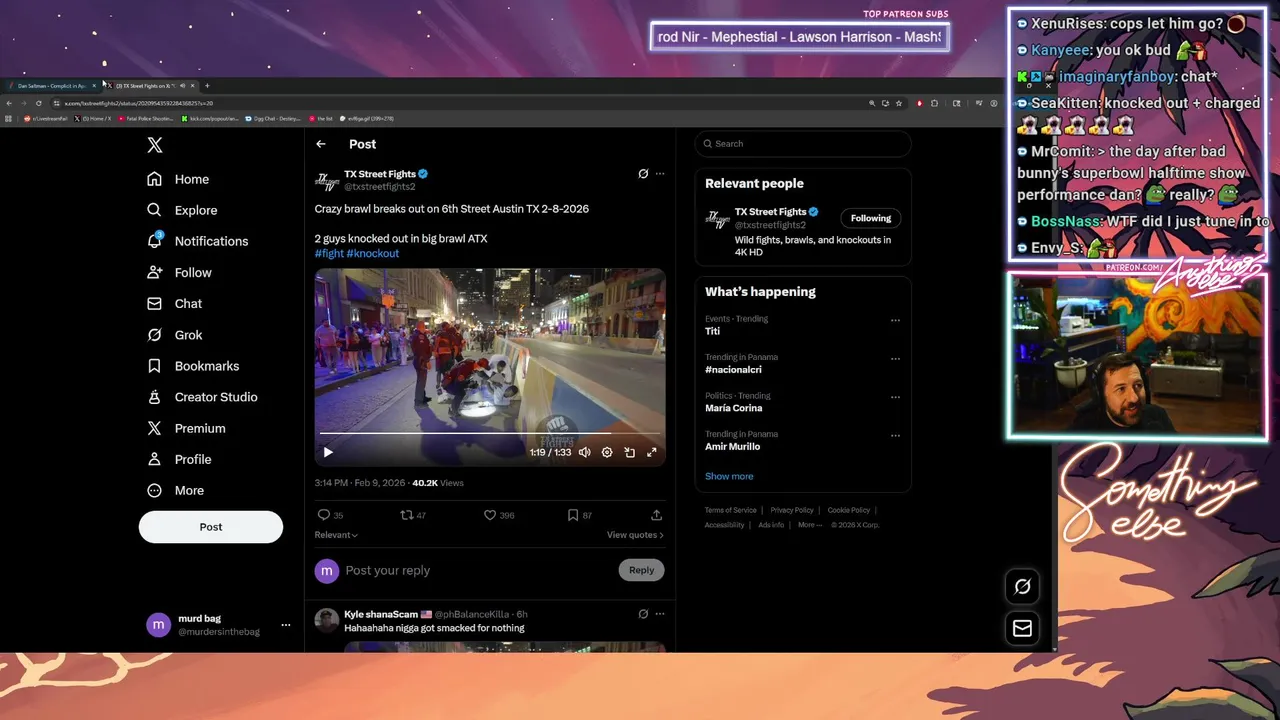Open View quotes link

(635, 535)
